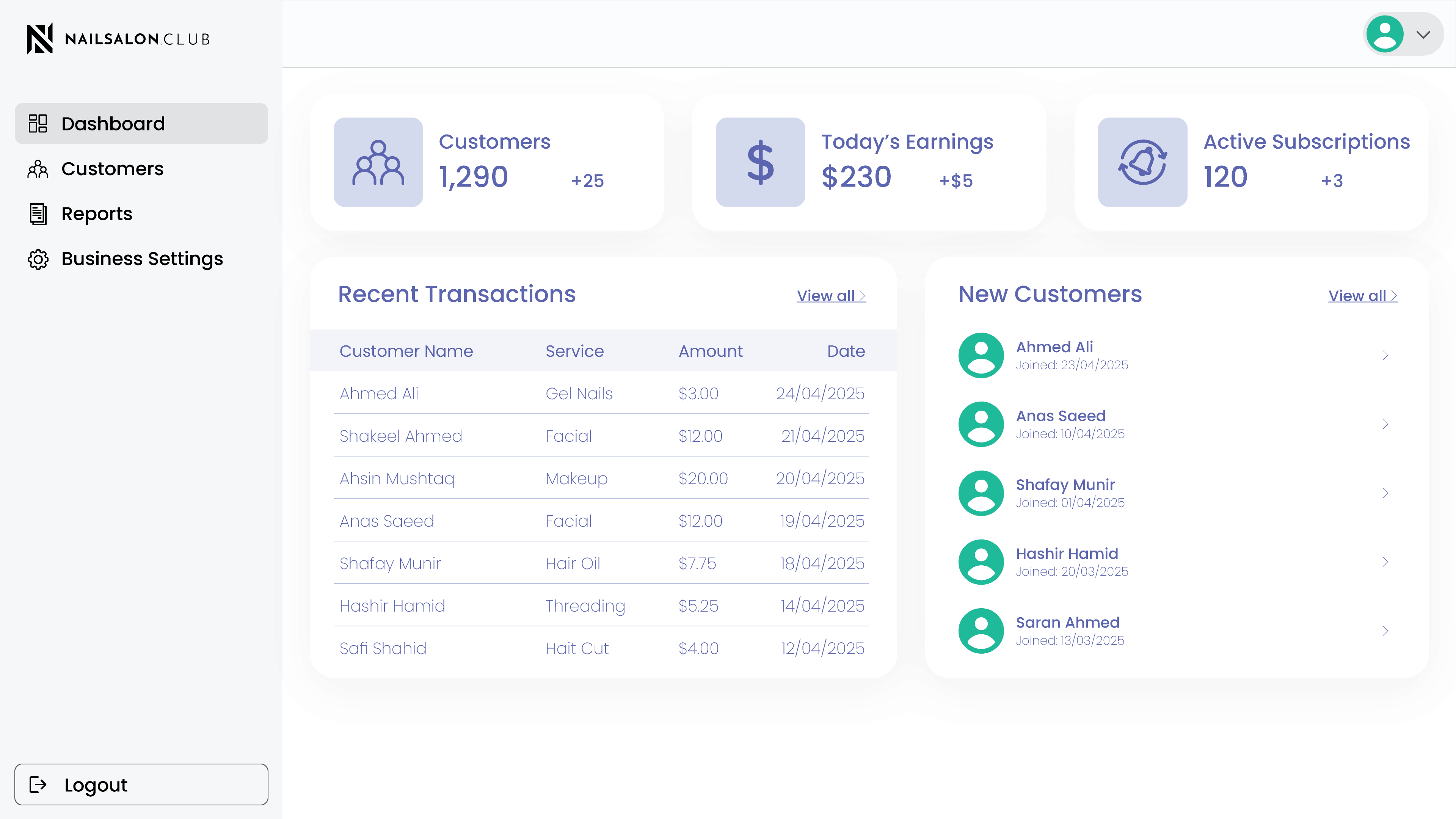1456x819 pixels.
Task: Click the NailSalon.Club logo icon
Action: (39, 38)
